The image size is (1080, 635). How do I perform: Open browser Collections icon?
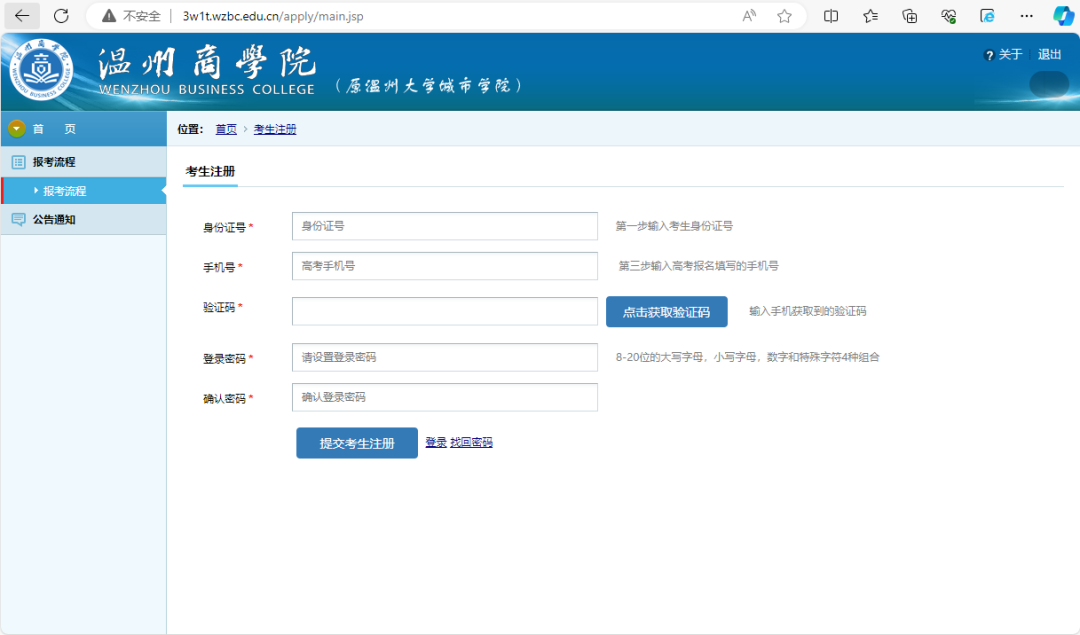click(909, 16)
